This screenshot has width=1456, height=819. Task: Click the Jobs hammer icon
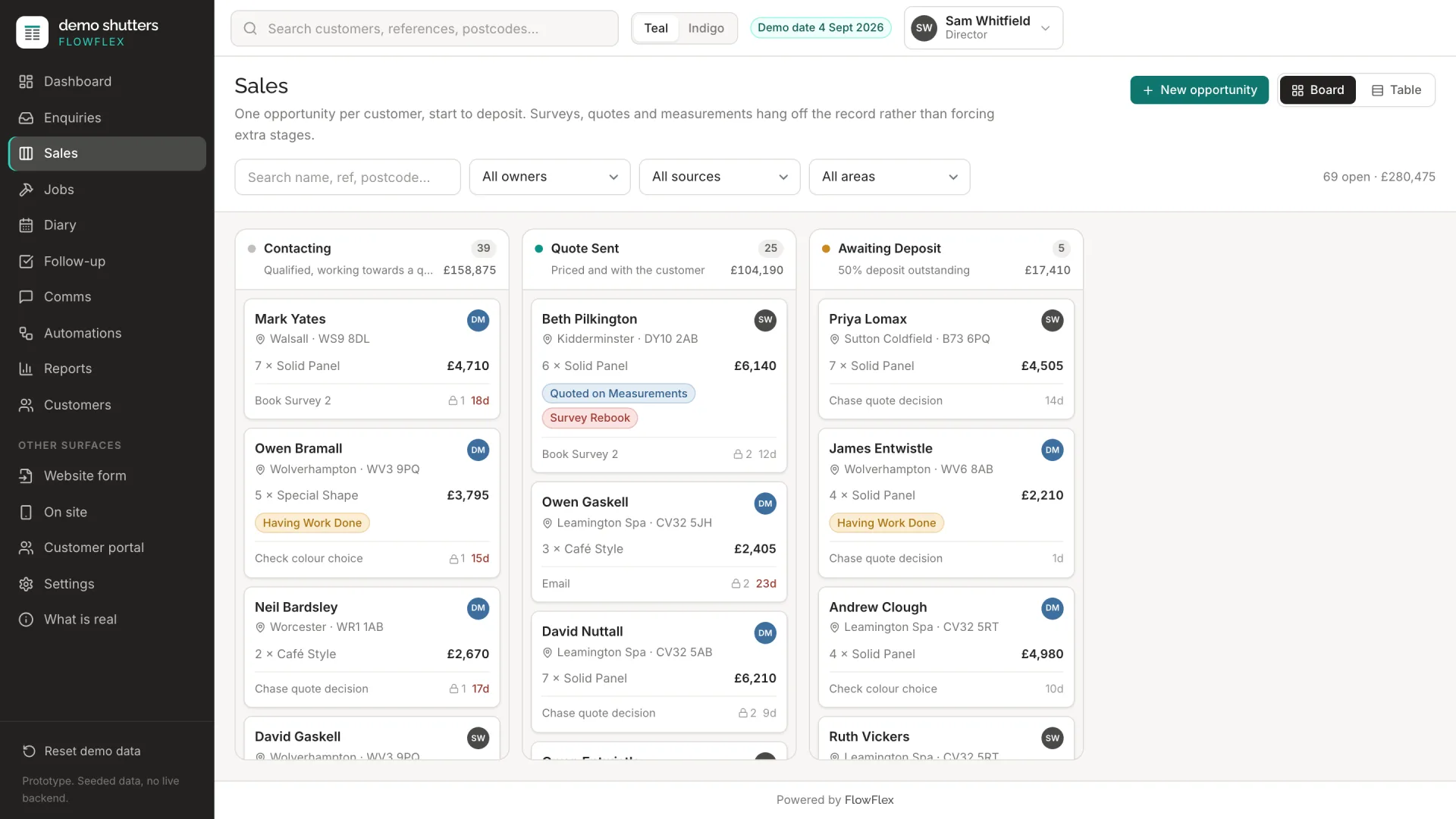tap(26, 190)
